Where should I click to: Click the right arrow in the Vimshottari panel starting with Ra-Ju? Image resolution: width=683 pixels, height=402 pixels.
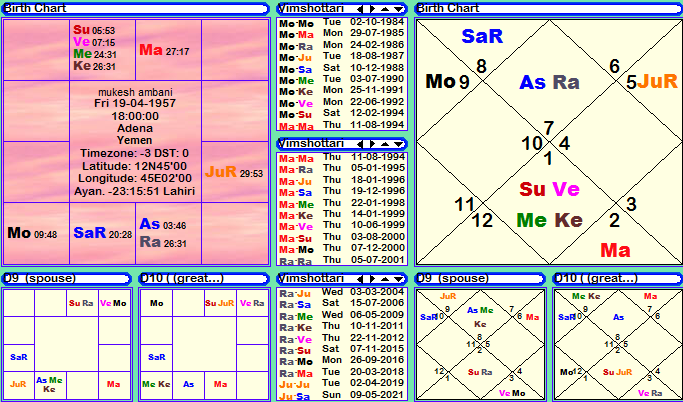[x=372, y=279]
